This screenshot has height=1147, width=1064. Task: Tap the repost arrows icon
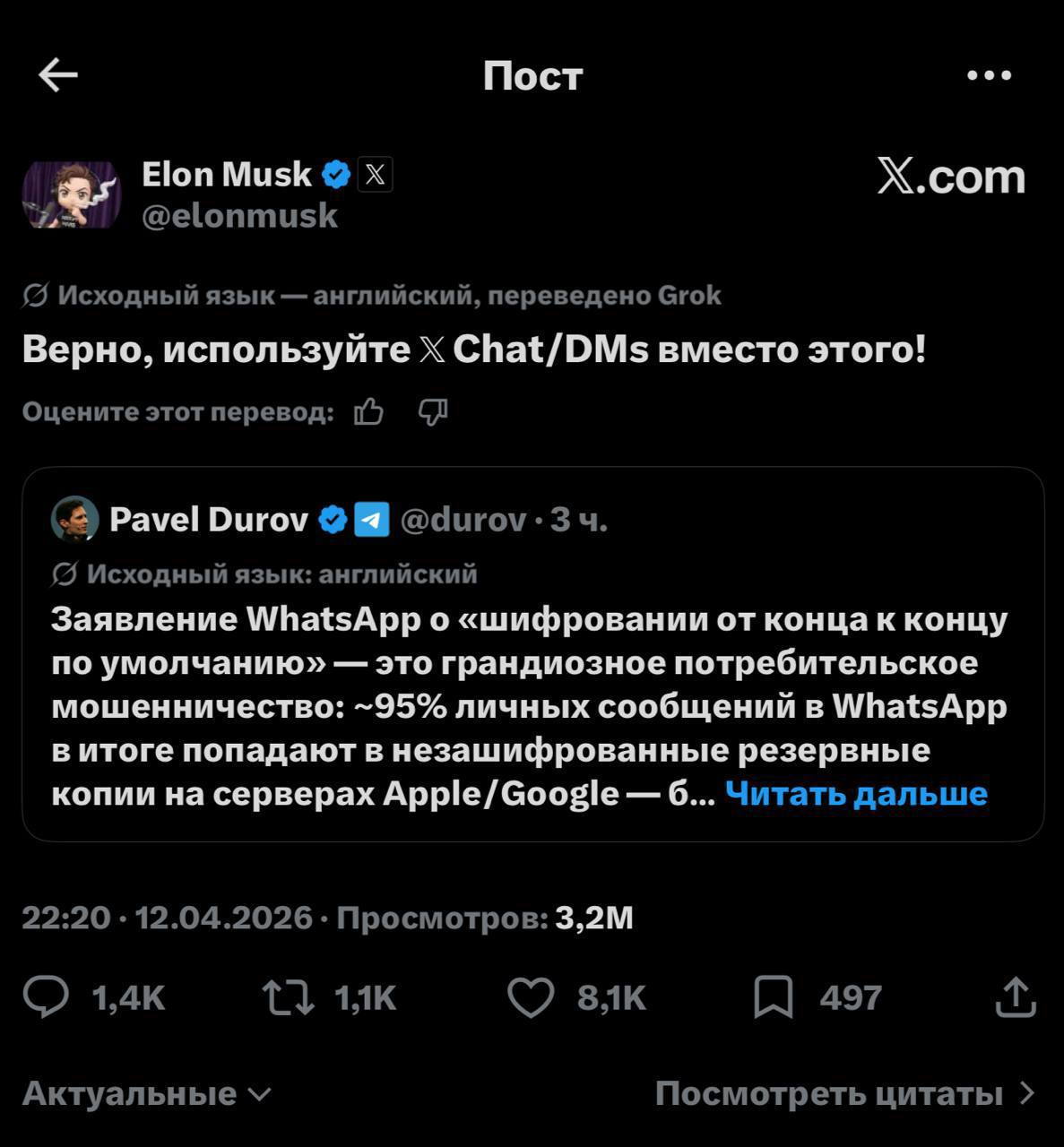click(x=288, y=997)
